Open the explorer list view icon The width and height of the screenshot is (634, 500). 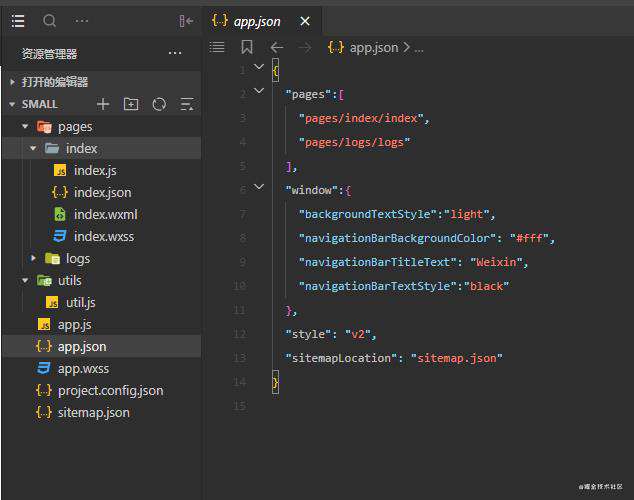click(18, 21)
